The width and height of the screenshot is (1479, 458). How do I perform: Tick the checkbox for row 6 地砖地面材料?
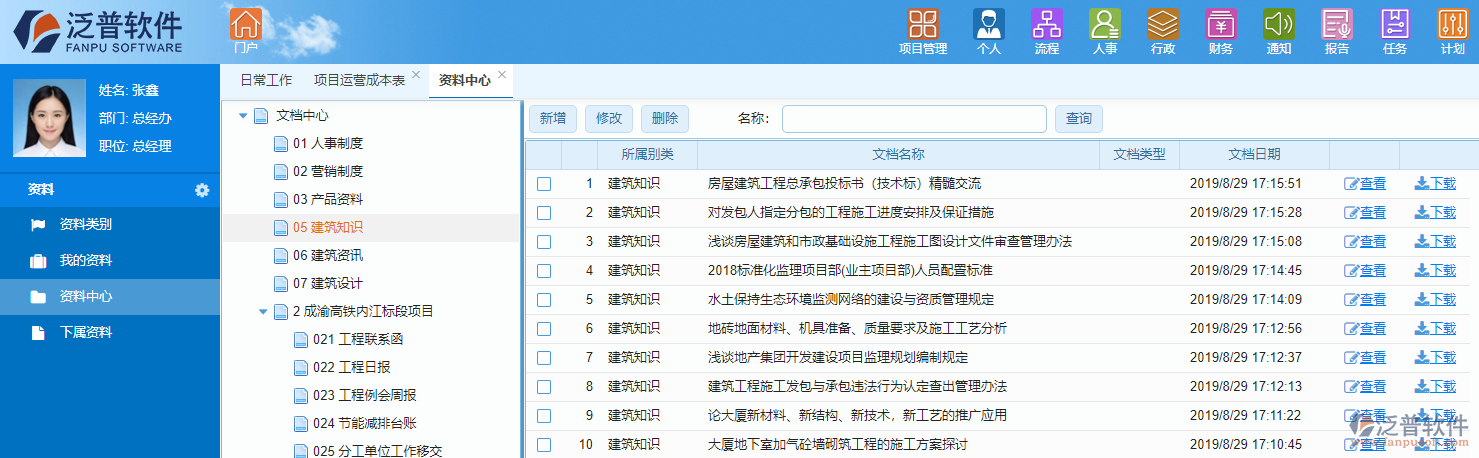(x=544, y=329)
